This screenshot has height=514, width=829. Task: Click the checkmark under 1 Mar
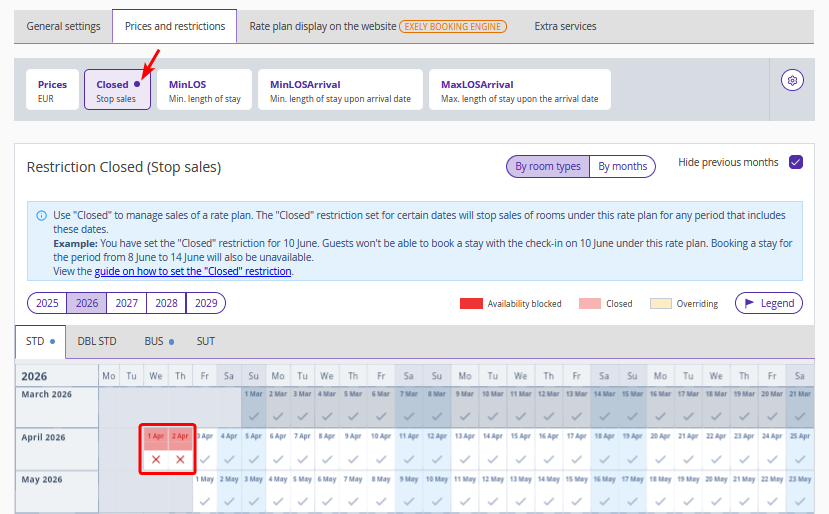[x=254, y=416]
